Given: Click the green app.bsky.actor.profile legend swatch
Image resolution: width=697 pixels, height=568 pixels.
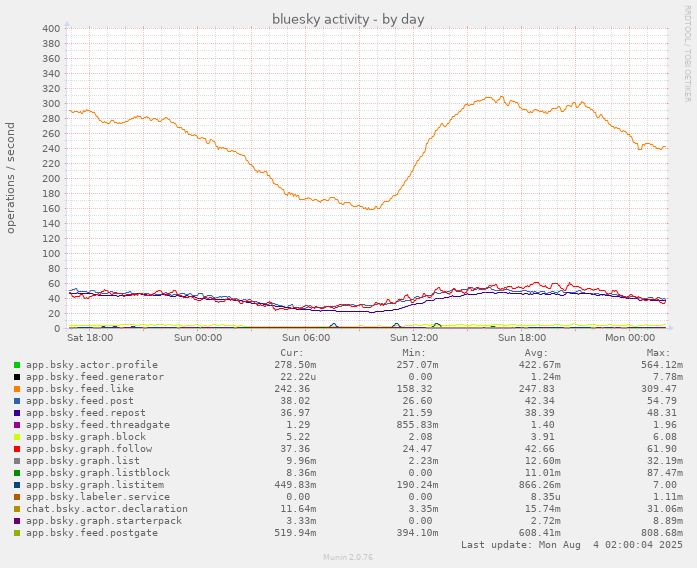Looking at the screenshot, I should 17,365.
